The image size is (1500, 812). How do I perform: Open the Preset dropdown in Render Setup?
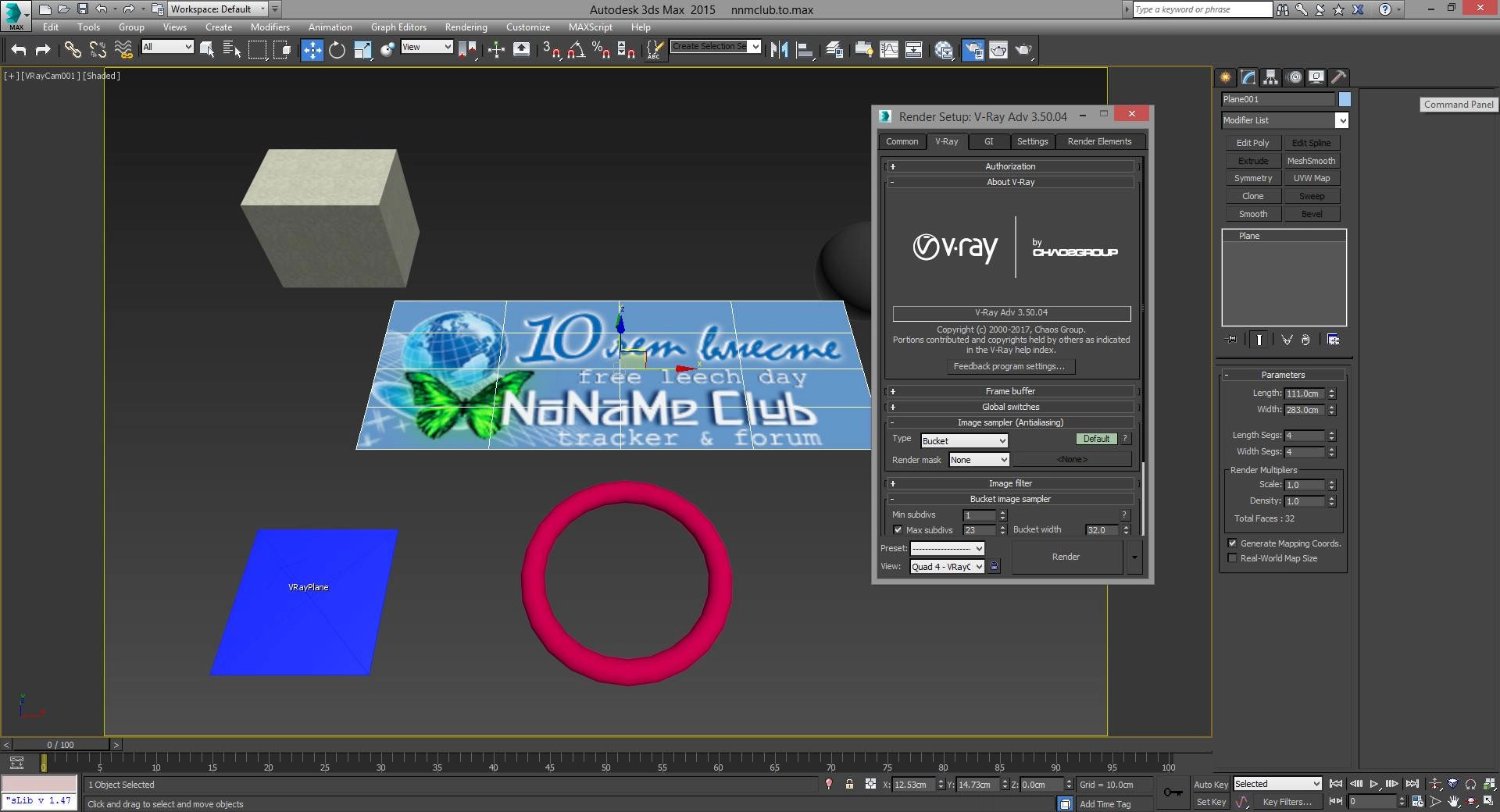[x=947, y=548]
